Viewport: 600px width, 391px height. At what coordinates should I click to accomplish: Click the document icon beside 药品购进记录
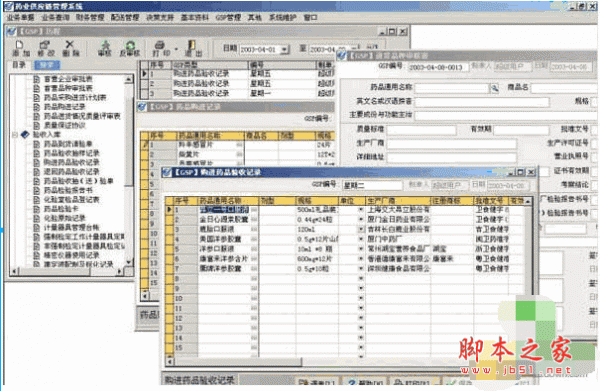37,107
